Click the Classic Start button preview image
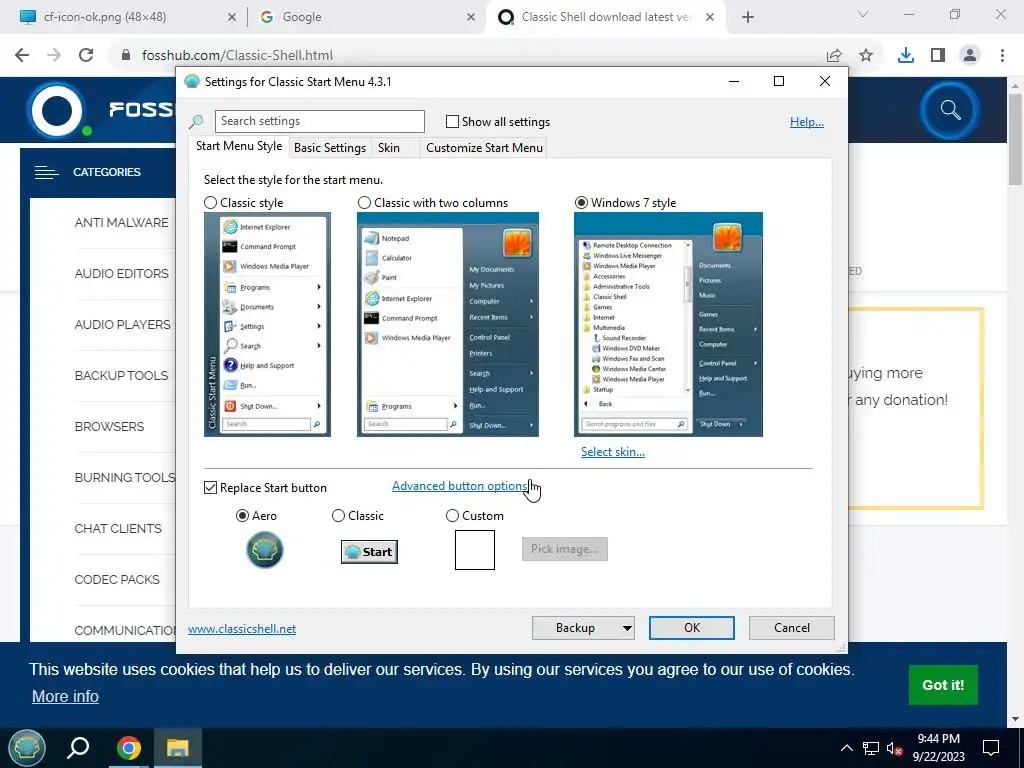The height and width of the screenshot is (768, 1024). tap(369, 552)
